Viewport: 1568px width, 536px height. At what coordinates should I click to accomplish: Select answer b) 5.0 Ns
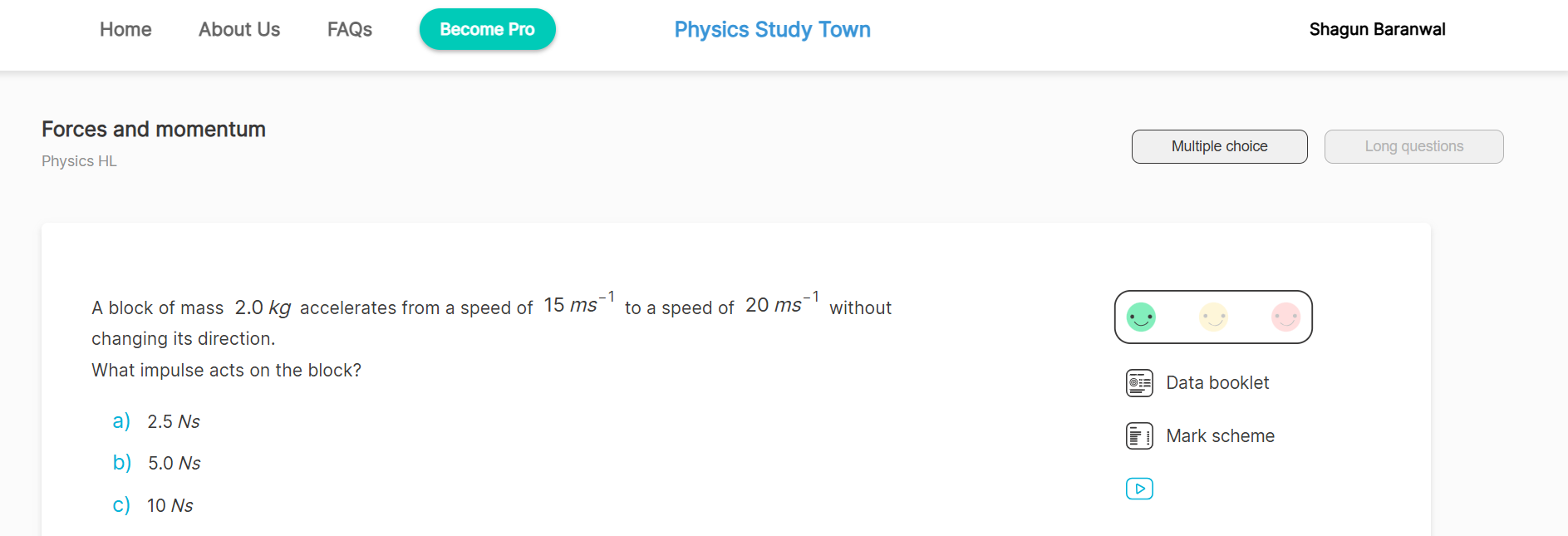pos(174,464)
